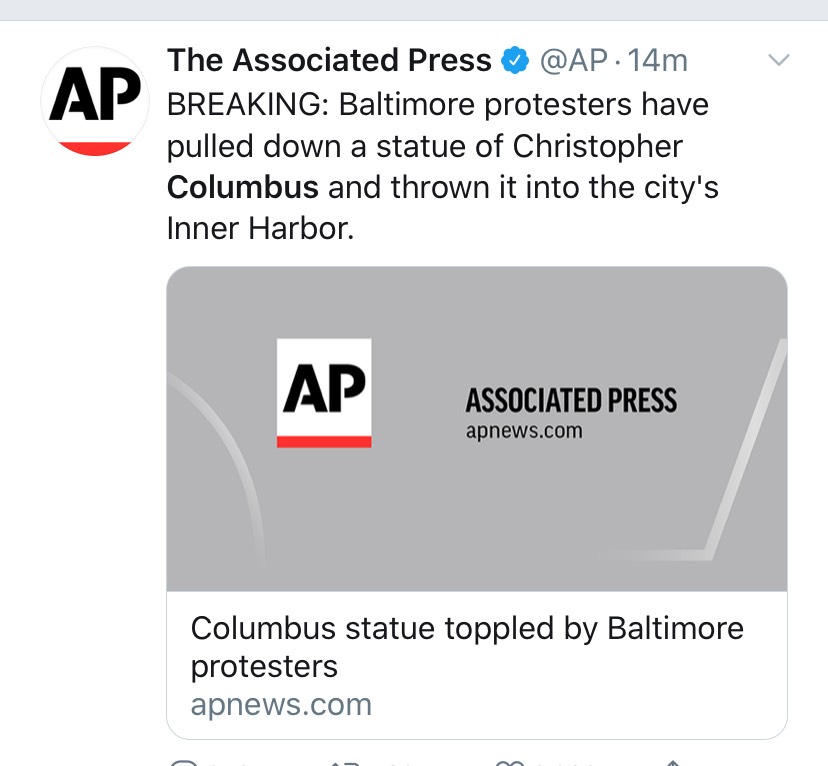Click the gray bar above the tweet
Screen dimensions: 828x766
click(414, 10)
